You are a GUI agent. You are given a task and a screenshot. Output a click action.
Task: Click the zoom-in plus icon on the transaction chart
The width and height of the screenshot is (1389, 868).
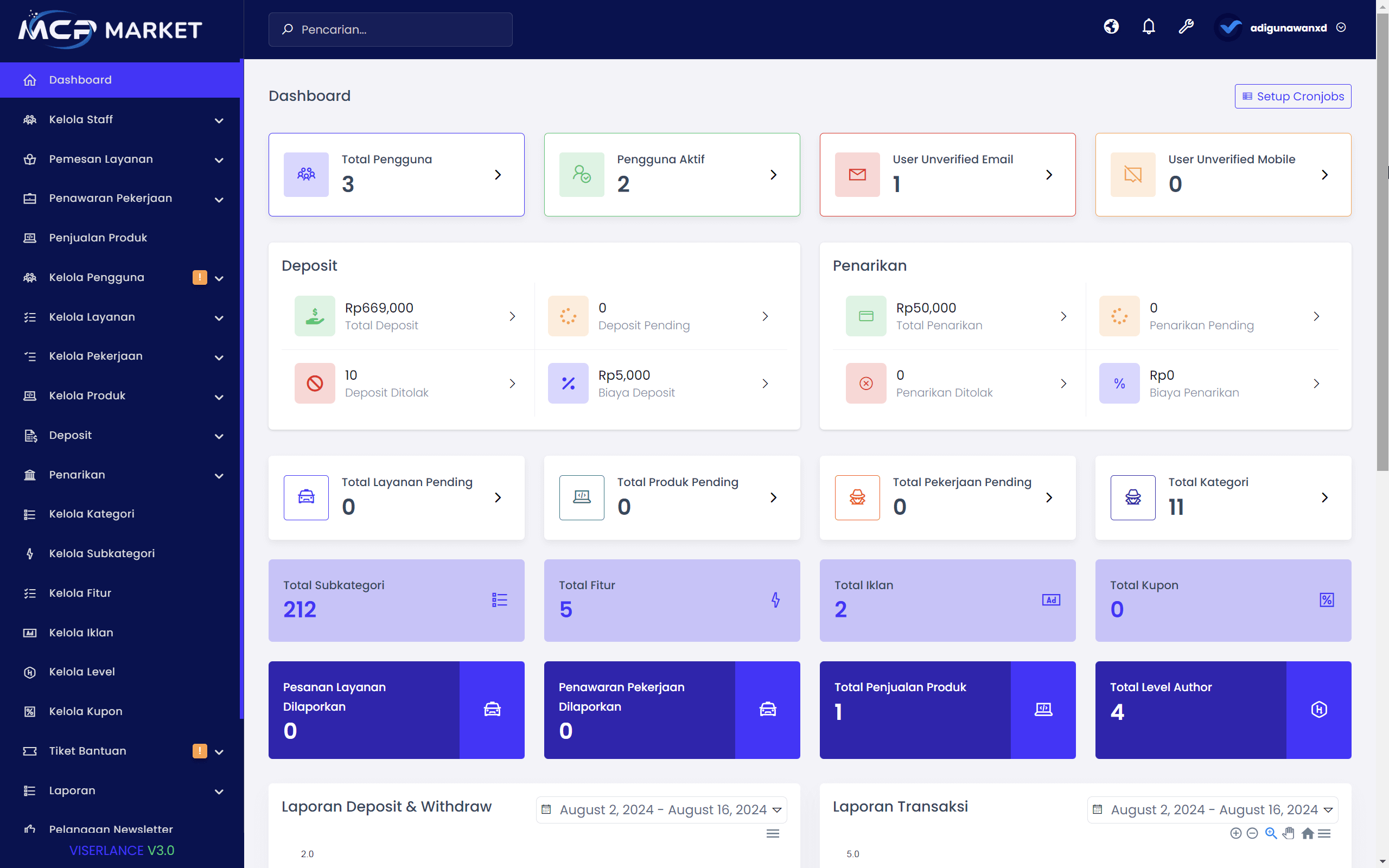click(x=1237, y=833)
